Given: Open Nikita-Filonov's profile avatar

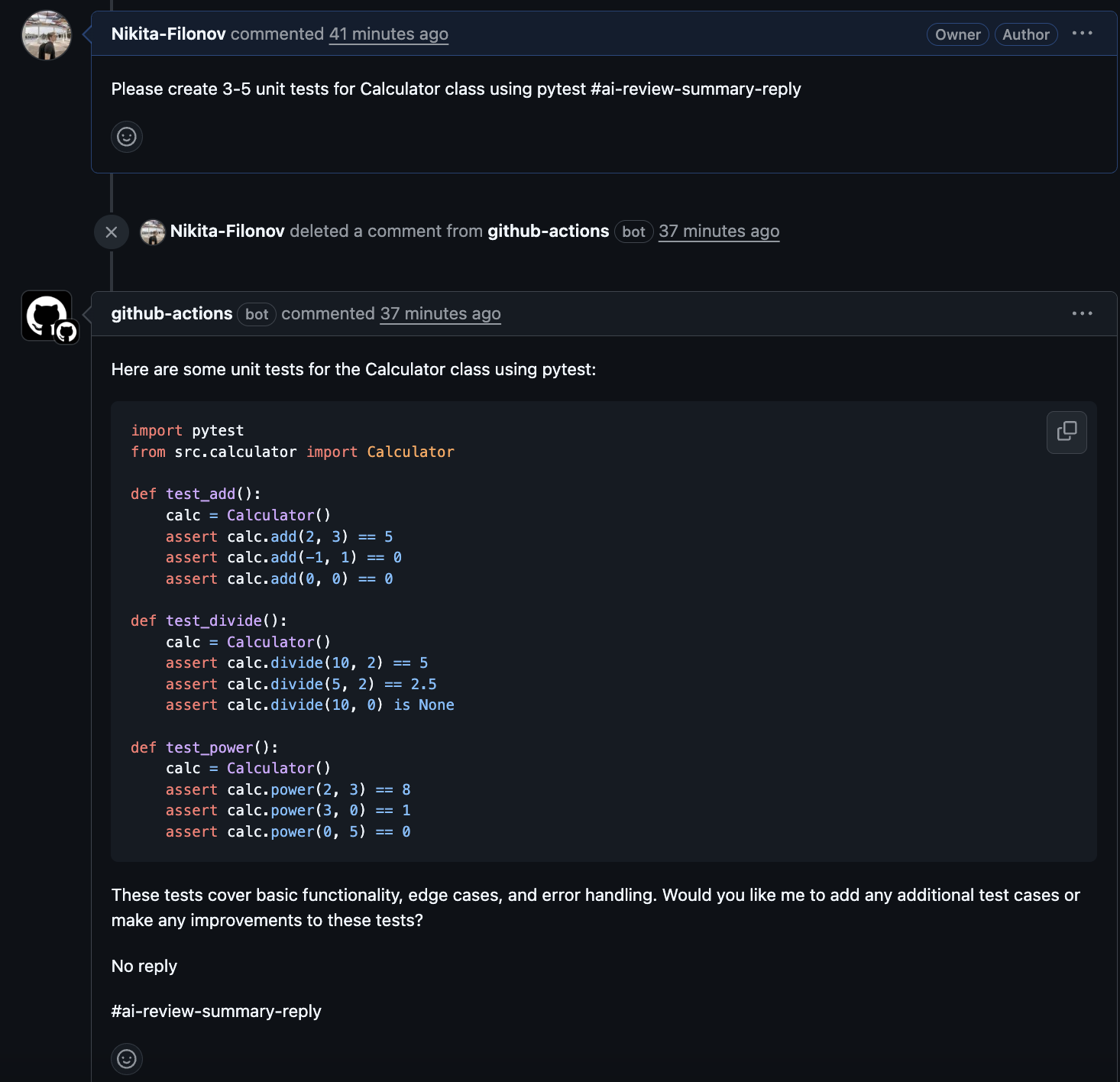Looking at the screenshot, I should pyautogui.click(x=46, y=35).
